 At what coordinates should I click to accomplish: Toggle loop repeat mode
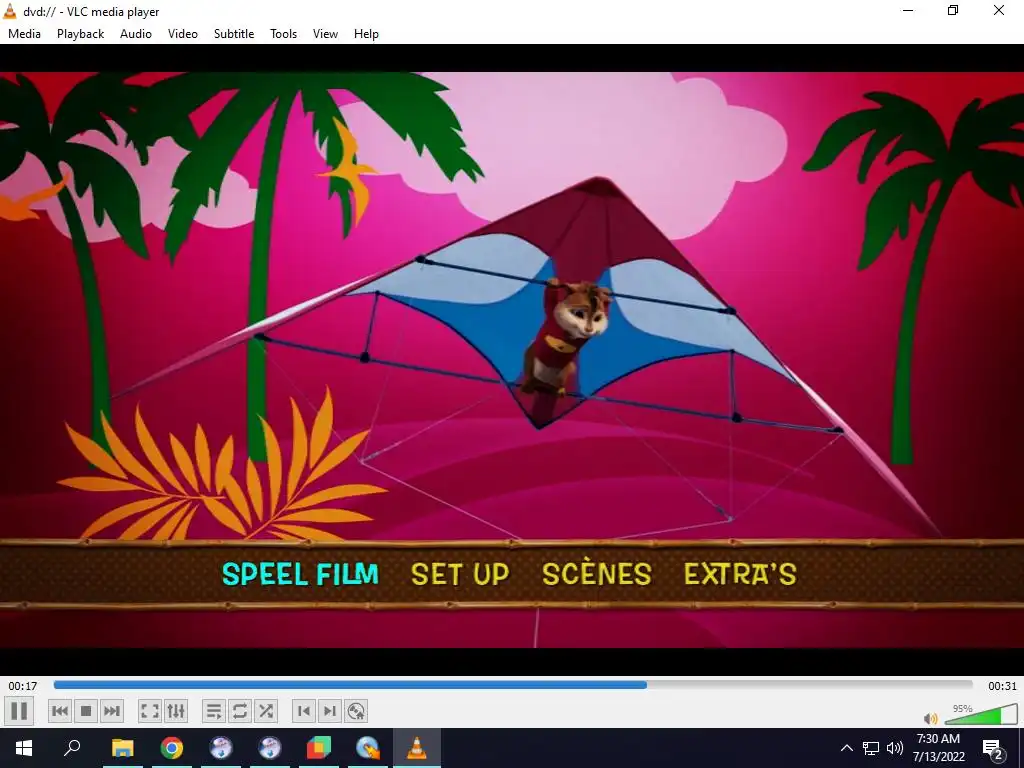[x=240, y=711]
